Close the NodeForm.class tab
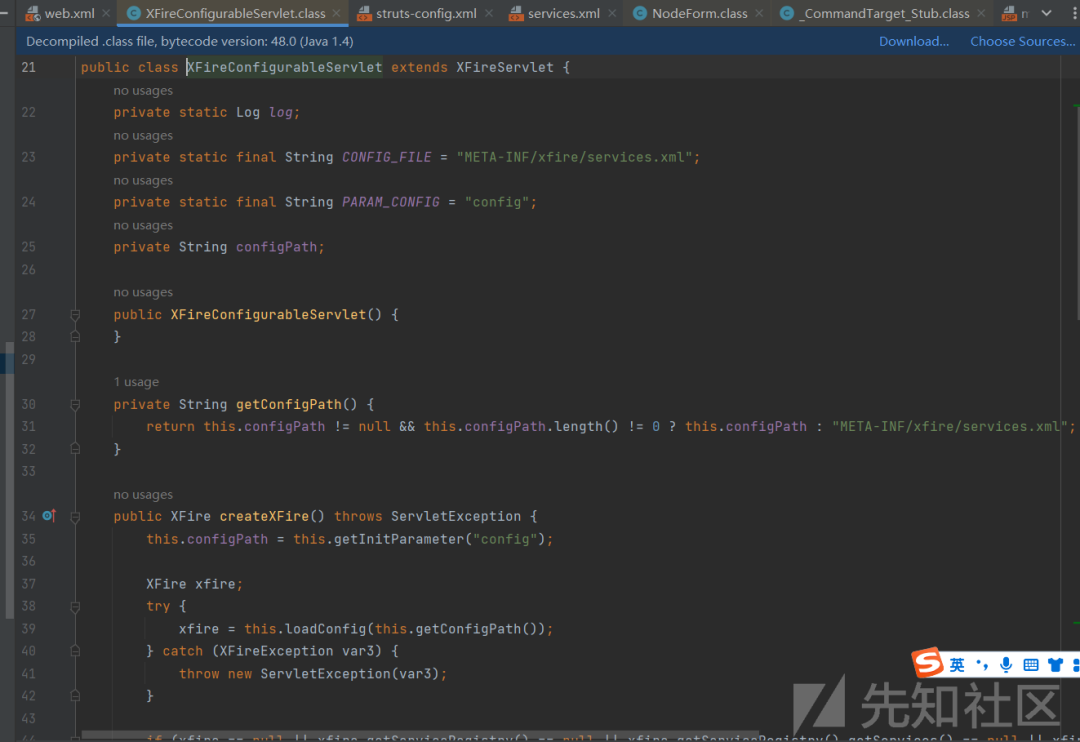 (759, 13)
